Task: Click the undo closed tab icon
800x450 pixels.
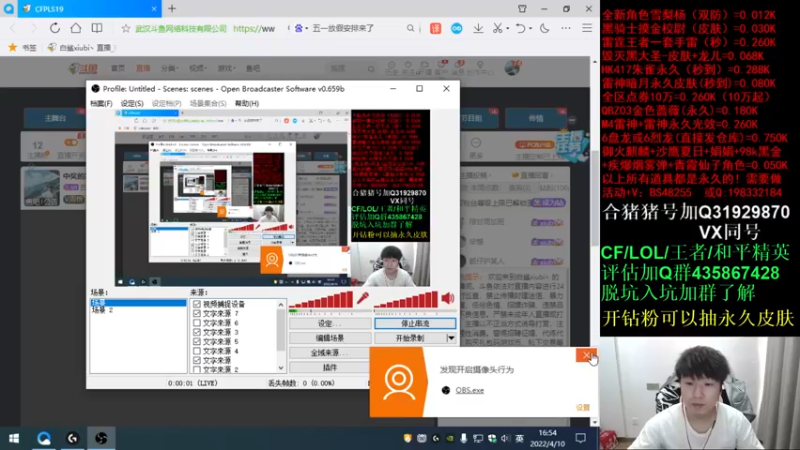Action: click(x=520, y=29)
